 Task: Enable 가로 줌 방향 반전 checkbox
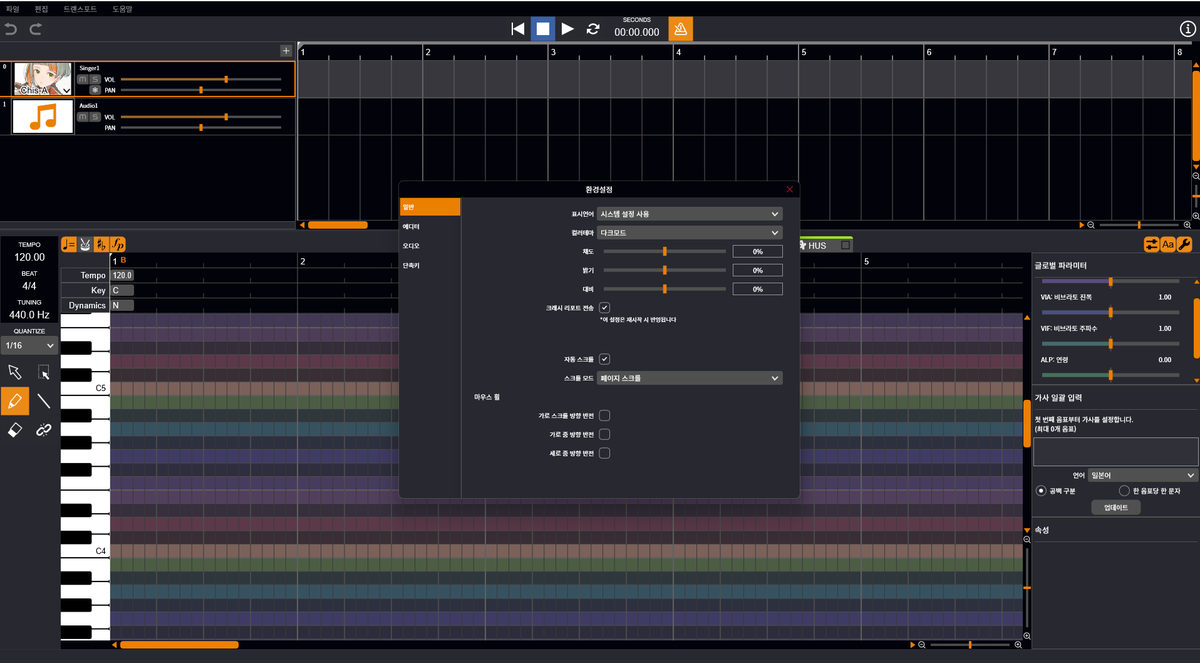604,434
